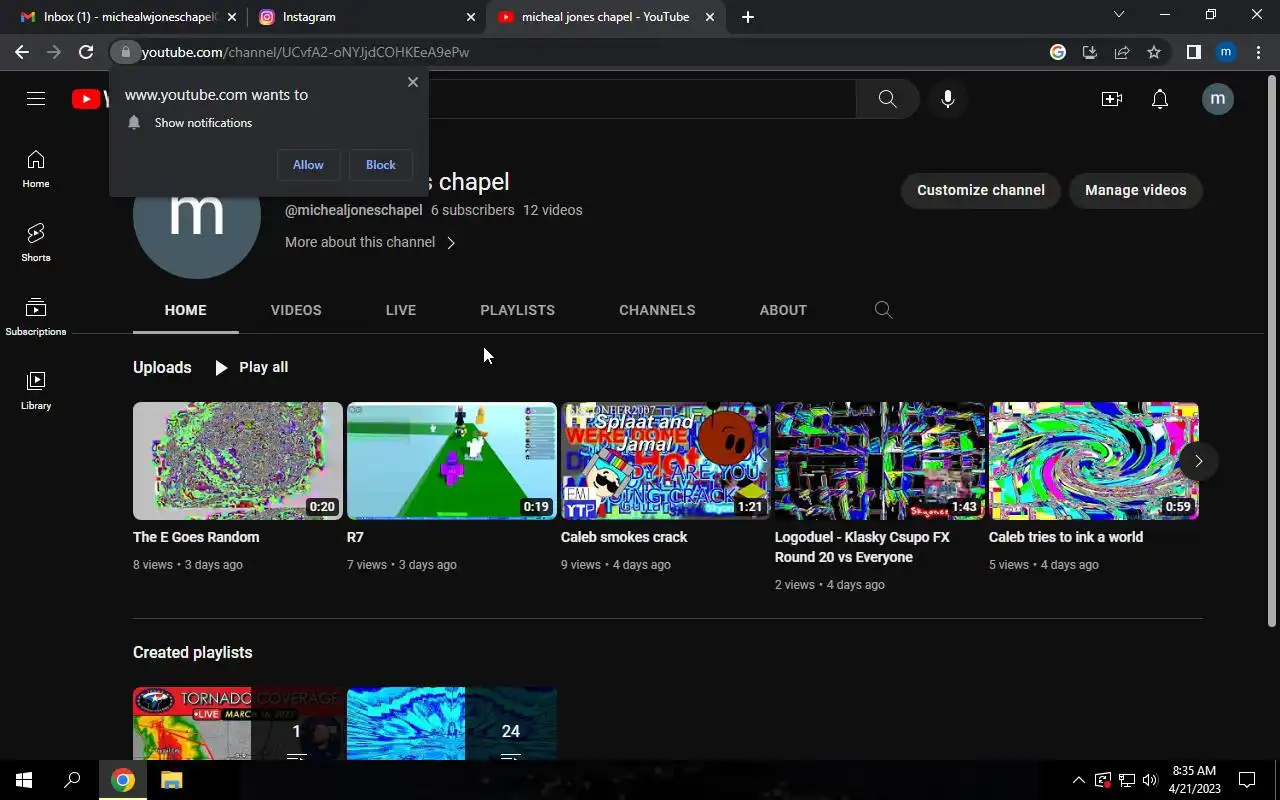Allow YouTube notifications
This screenshot has height=800, width=1280.
308,165
